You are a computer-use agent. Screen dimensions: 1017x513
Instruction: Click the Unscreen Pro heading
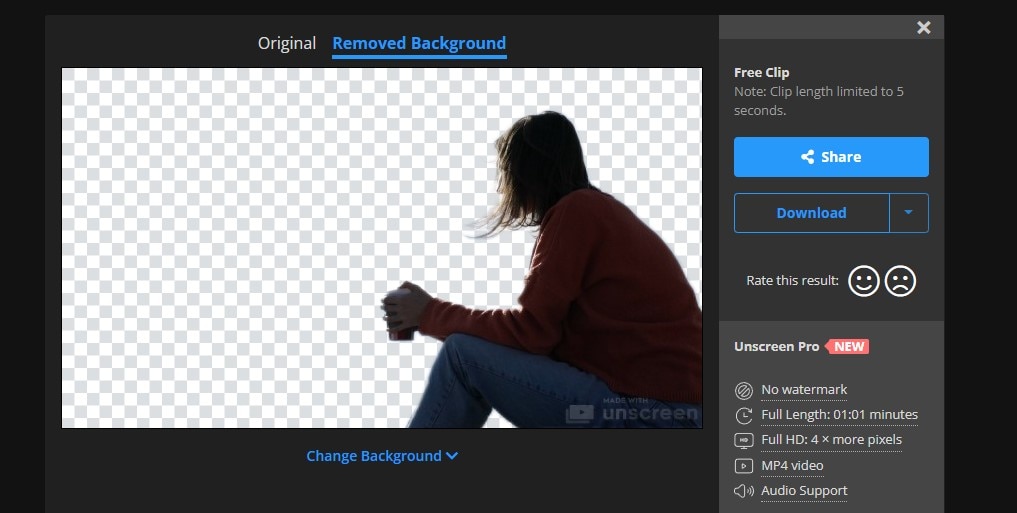coord(776,346)
